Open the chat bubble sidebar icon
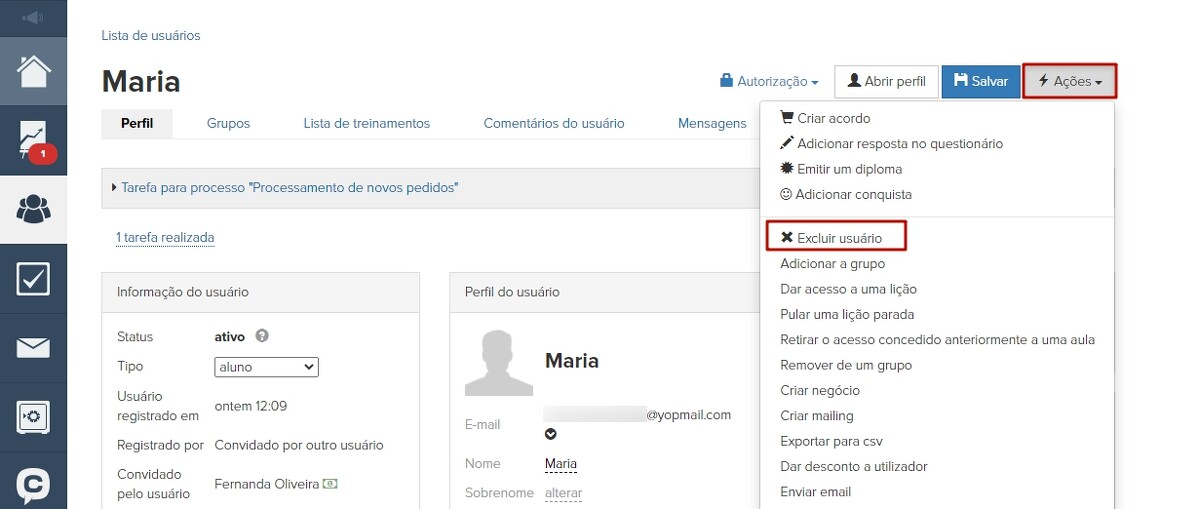This screenshot has width=1199, height=509. tap(33, 485)
